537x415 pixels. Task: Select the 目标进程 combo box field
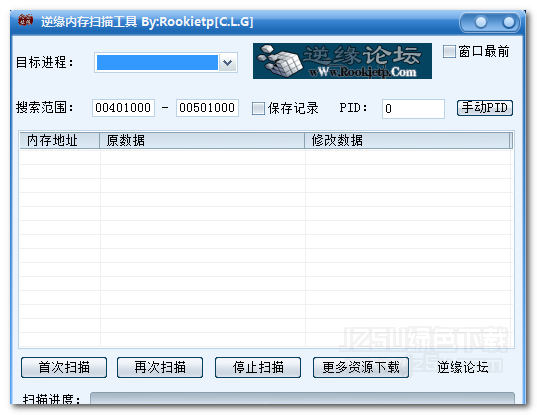pyautogui.click(x=166, y=63)
